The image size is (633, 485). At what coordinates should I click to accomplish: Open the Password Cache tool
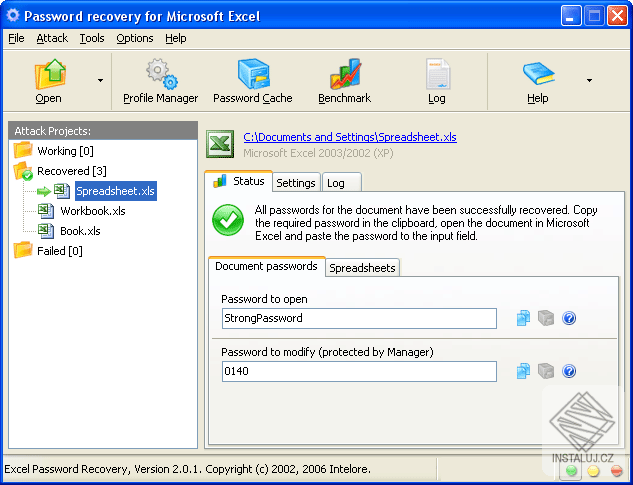[253, 82]
